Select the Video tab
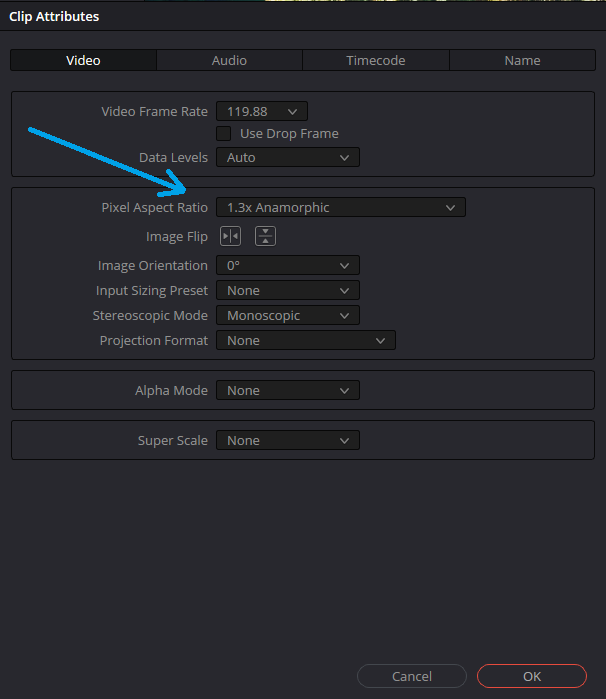 tap(83, 61)
